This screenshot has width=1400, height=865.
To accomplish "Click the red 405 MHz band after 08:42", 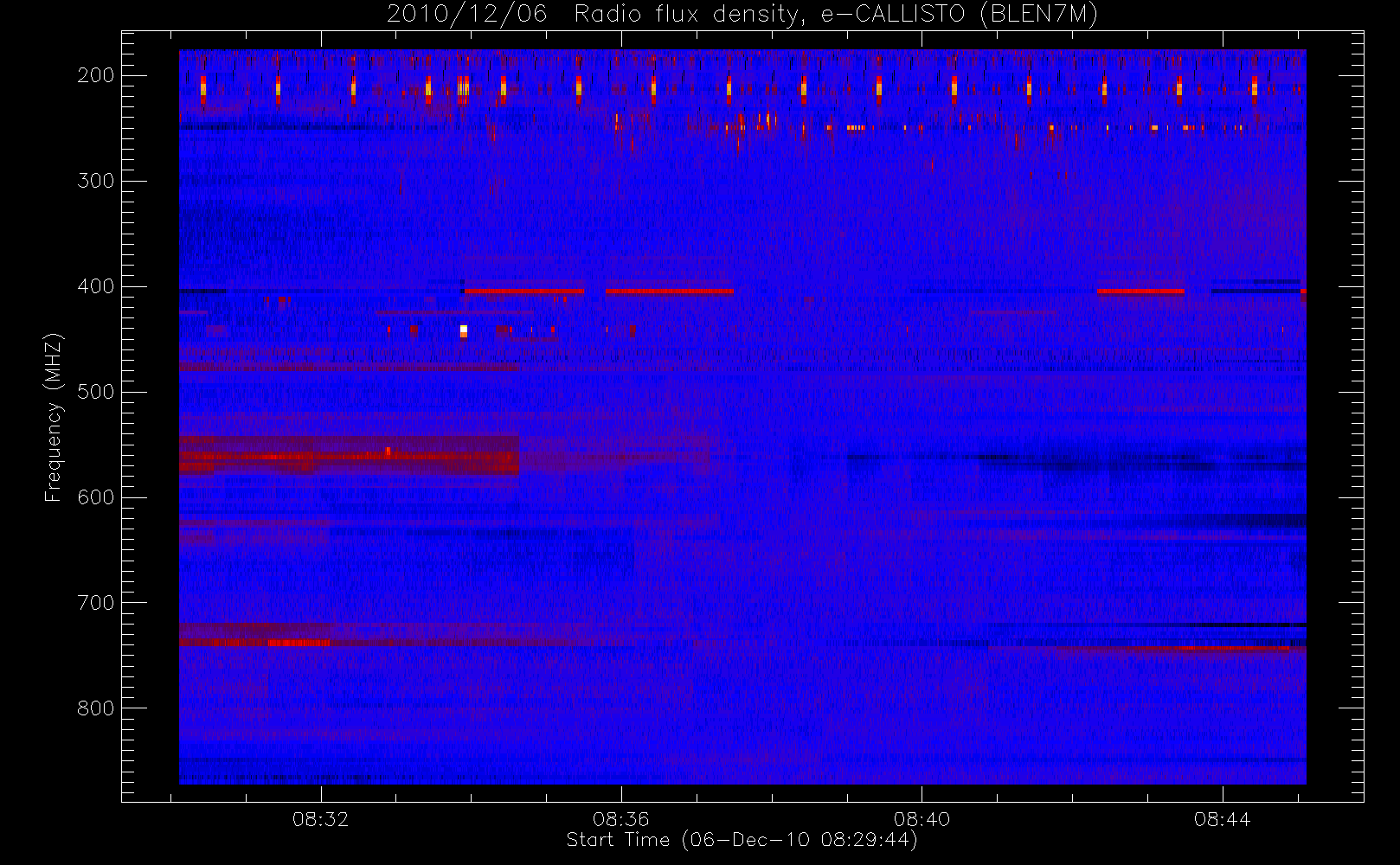I will click(x=1140, y=292).
